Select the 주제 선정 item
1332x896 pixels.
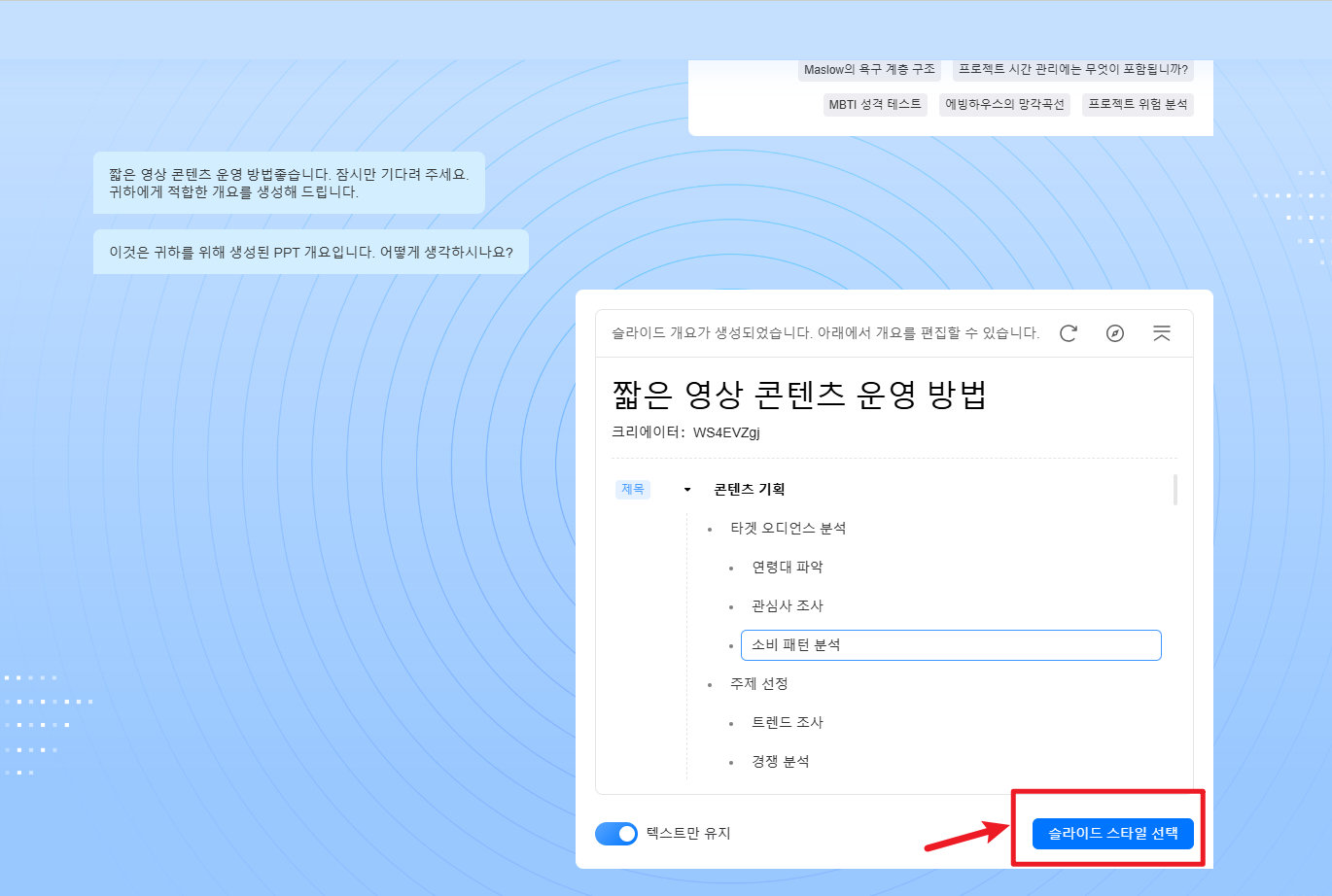click(x=759, y=684)
